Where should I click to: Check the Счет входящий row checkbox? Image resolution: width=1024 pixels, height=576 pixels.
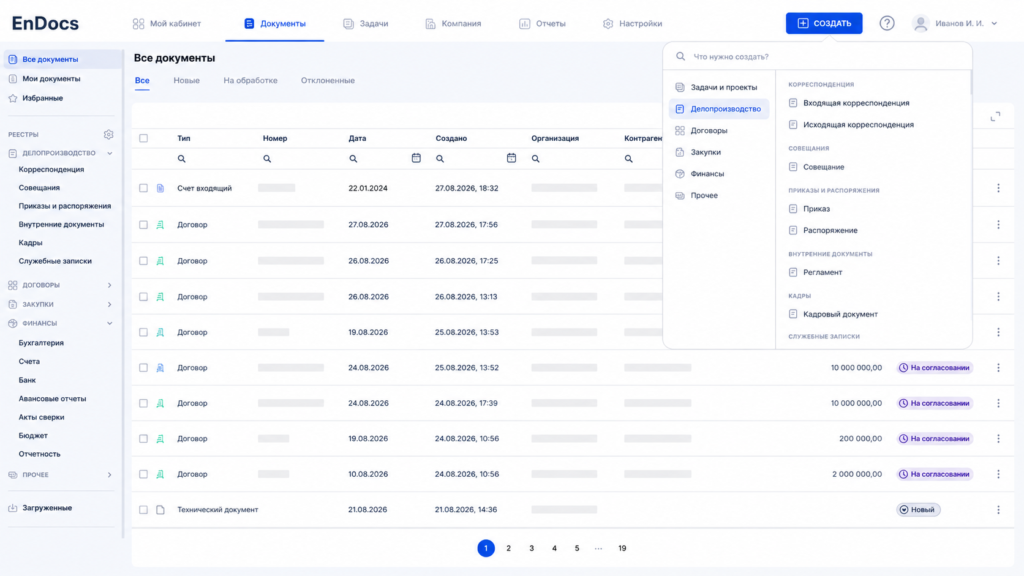pos(144,188)
